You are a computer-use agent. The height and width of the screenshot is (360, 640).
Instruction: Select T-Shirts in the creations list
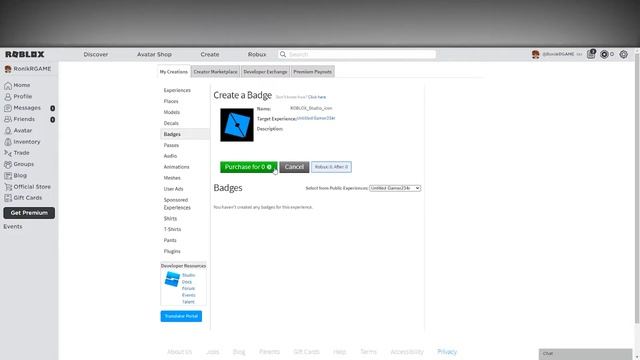[x=172, y=229]
